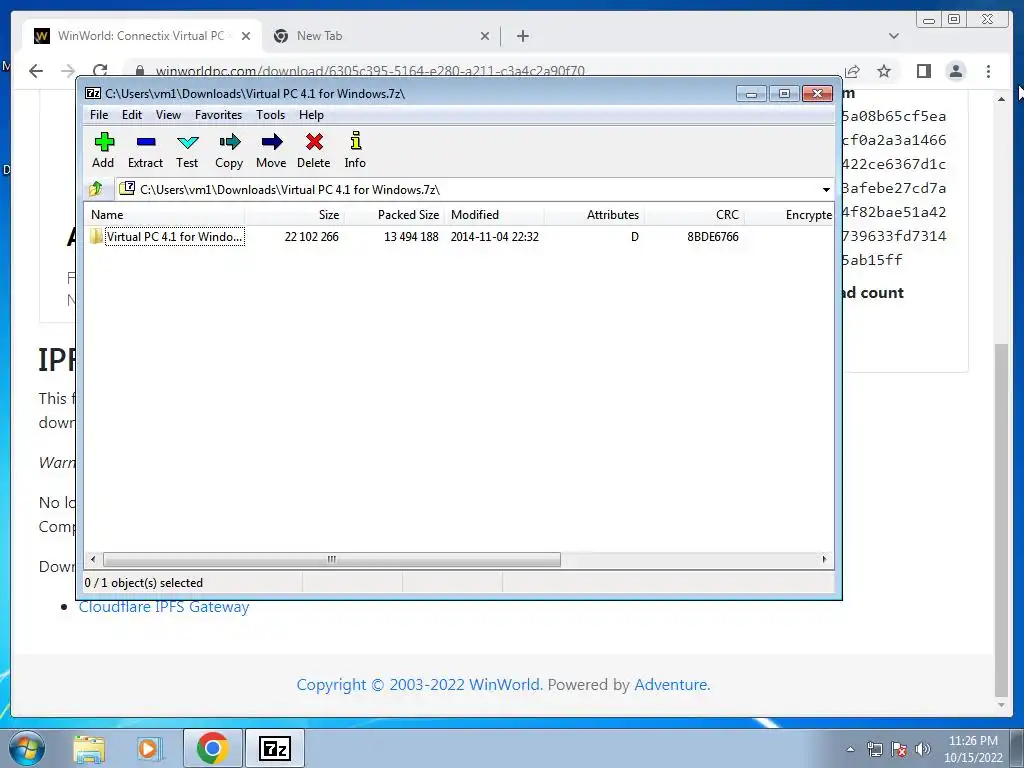This screenshot has width=1024, height=768.
Task: Open Chrome profile avatar menu
Action: (x=956, y=71)
